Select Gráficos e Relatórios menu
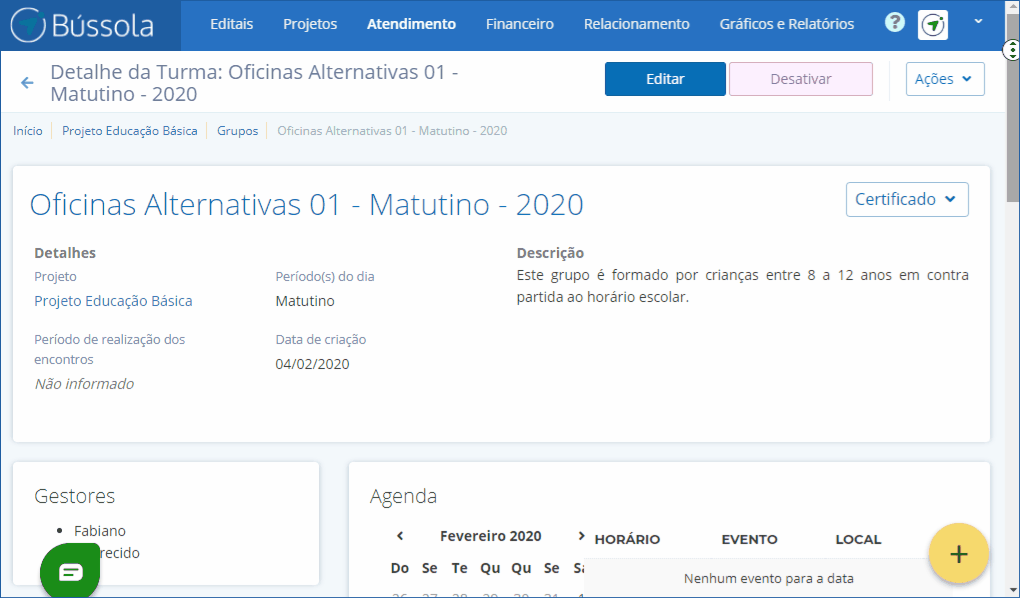The height and width of the screenshot is (598, 1020). coord(786,24)
